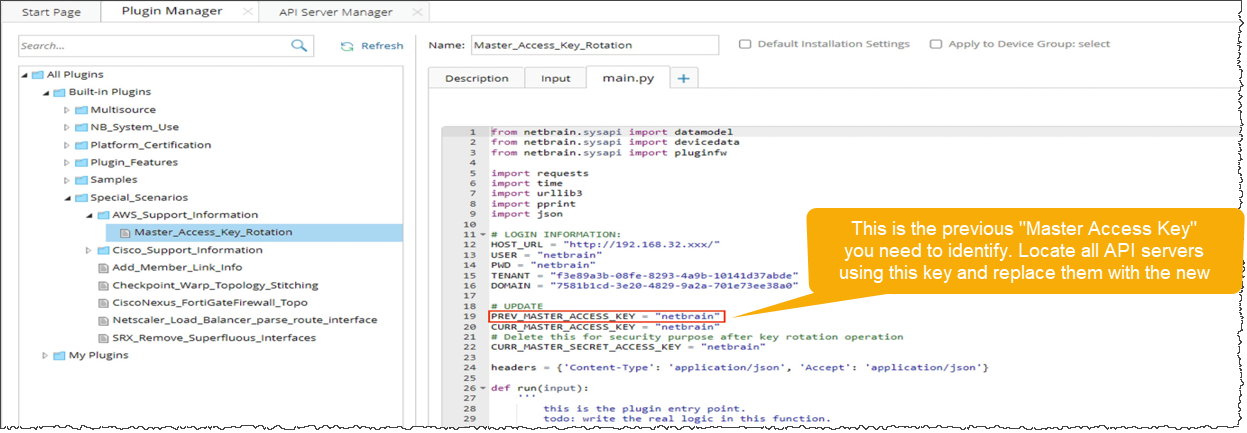Open the Input tab
This screenshot has height=433, width=1247.
556,78
